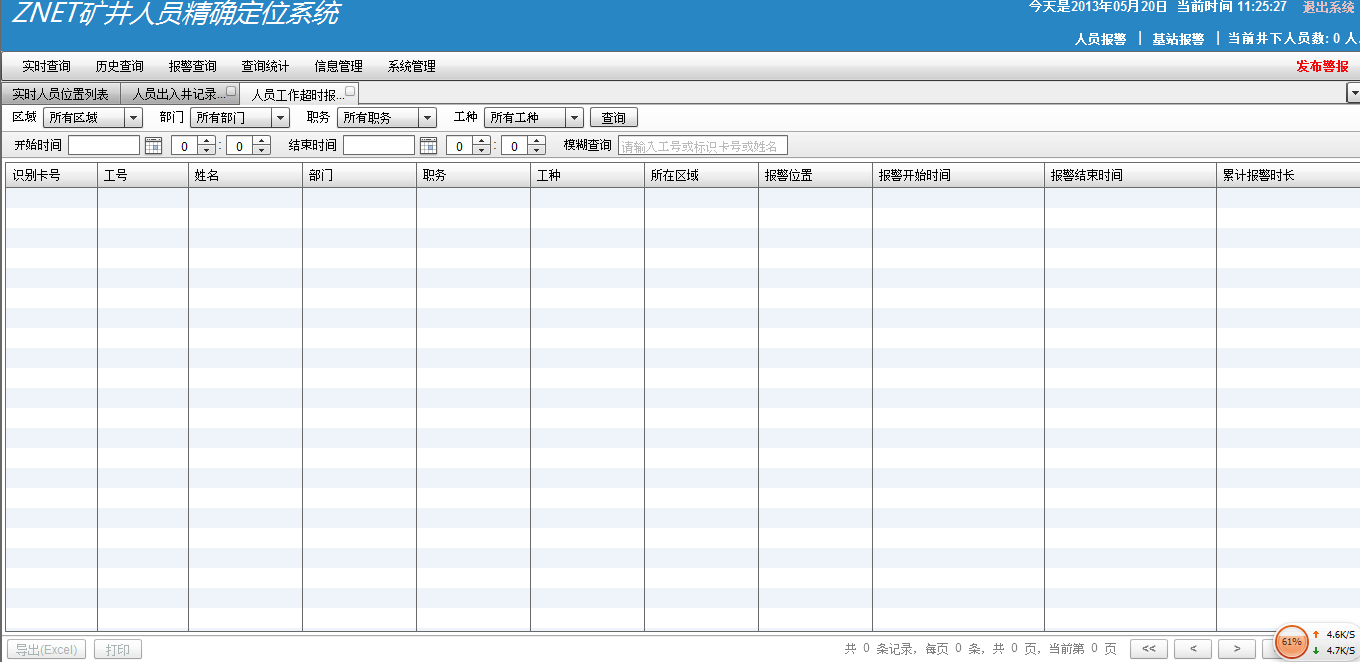
Task: Go to first page with << button
Action: click(x=1148, y=649)
